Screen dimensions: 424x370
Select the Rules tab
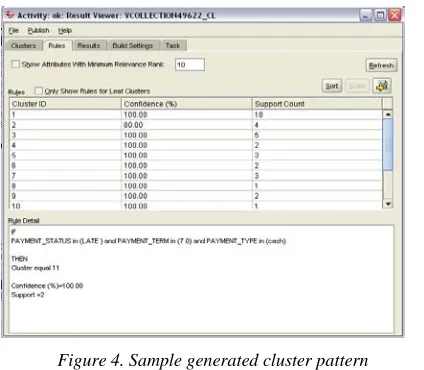click(x=57, y=46)
